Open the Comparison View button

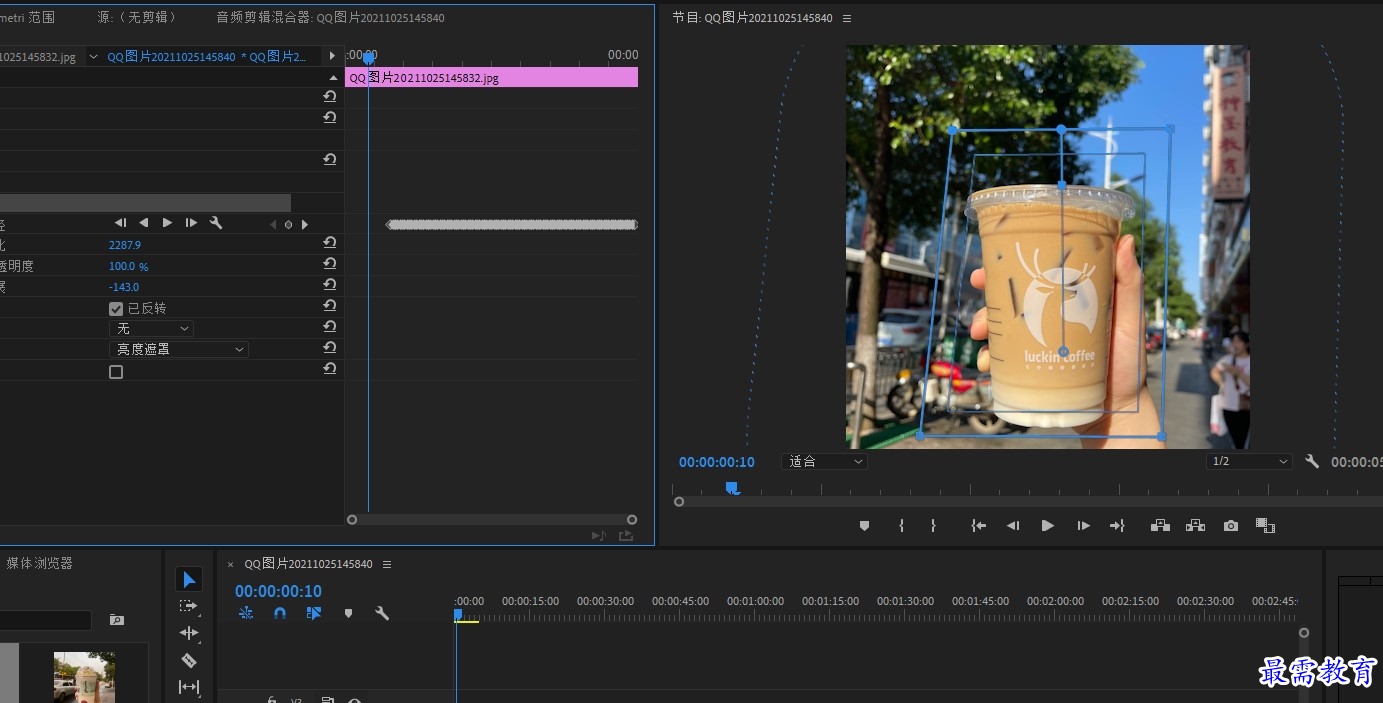(x=1265, y=526)
